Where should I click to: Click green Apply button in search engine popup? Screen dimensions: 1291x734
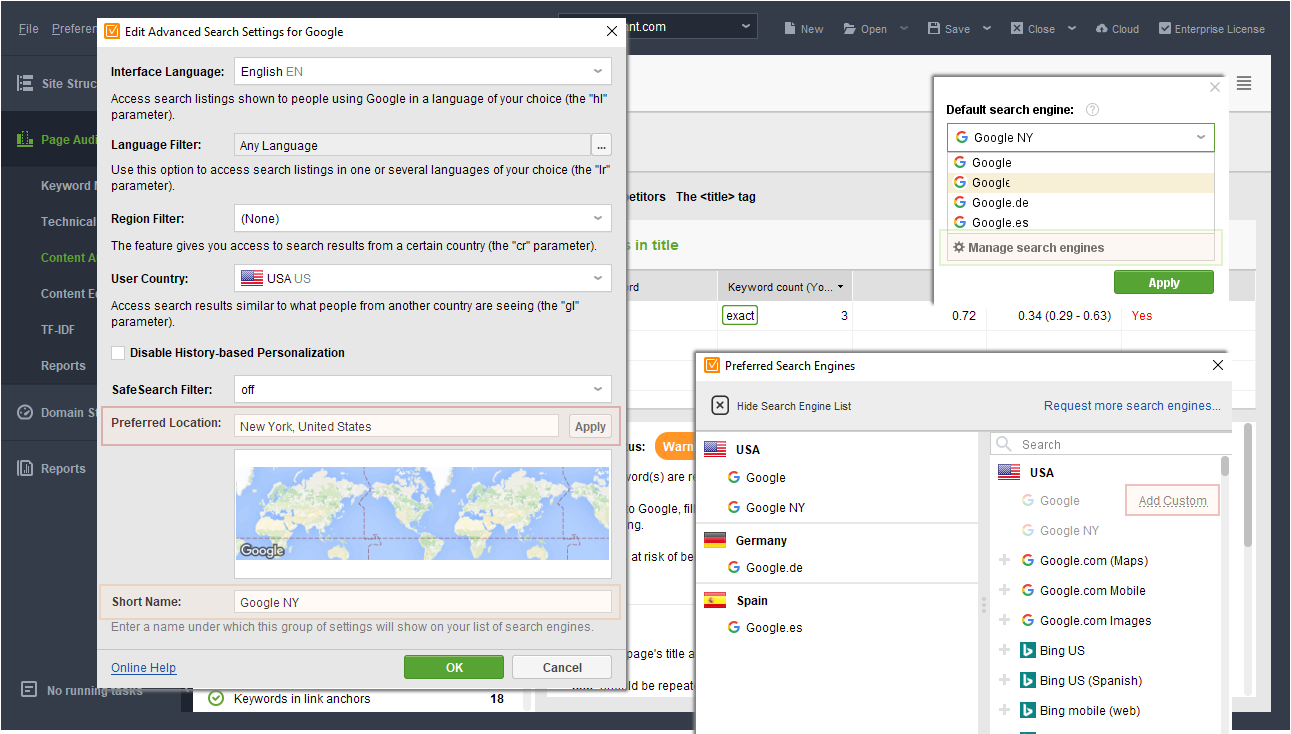click(1164, 283)
